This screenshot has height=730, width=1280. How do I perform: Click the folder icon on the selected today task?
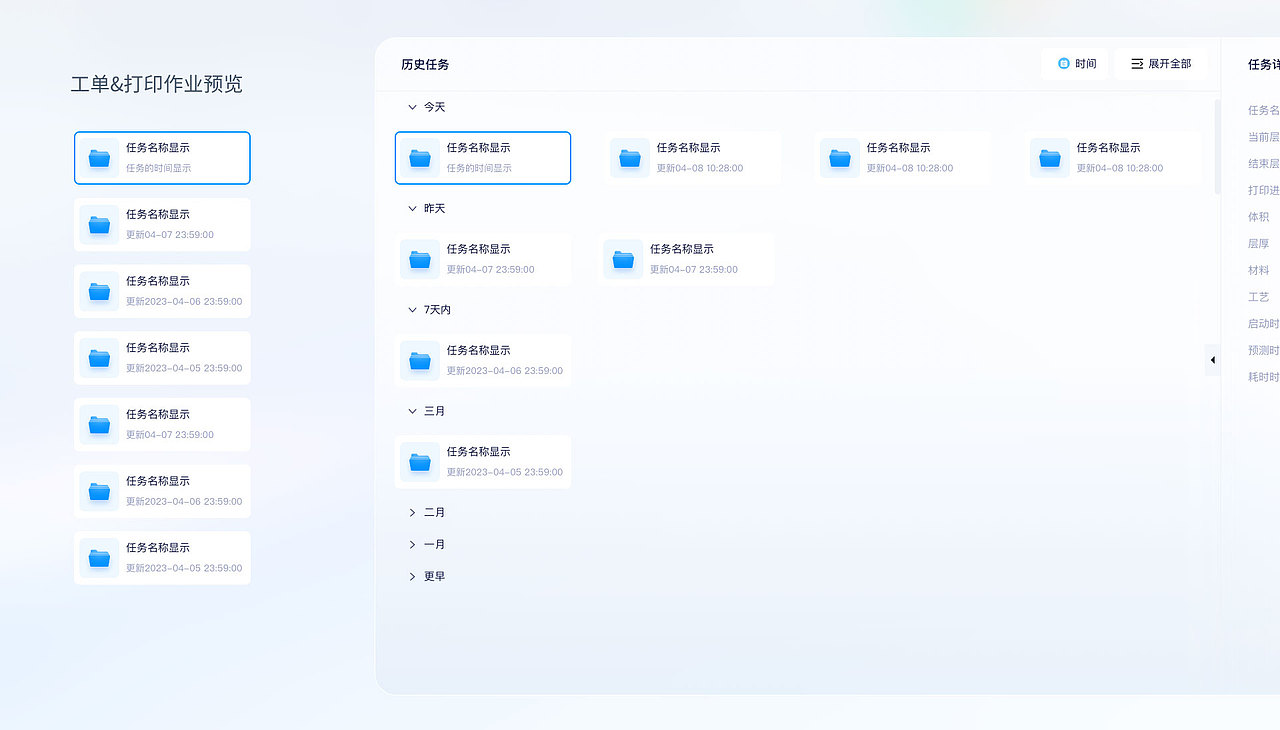[419, 157]
